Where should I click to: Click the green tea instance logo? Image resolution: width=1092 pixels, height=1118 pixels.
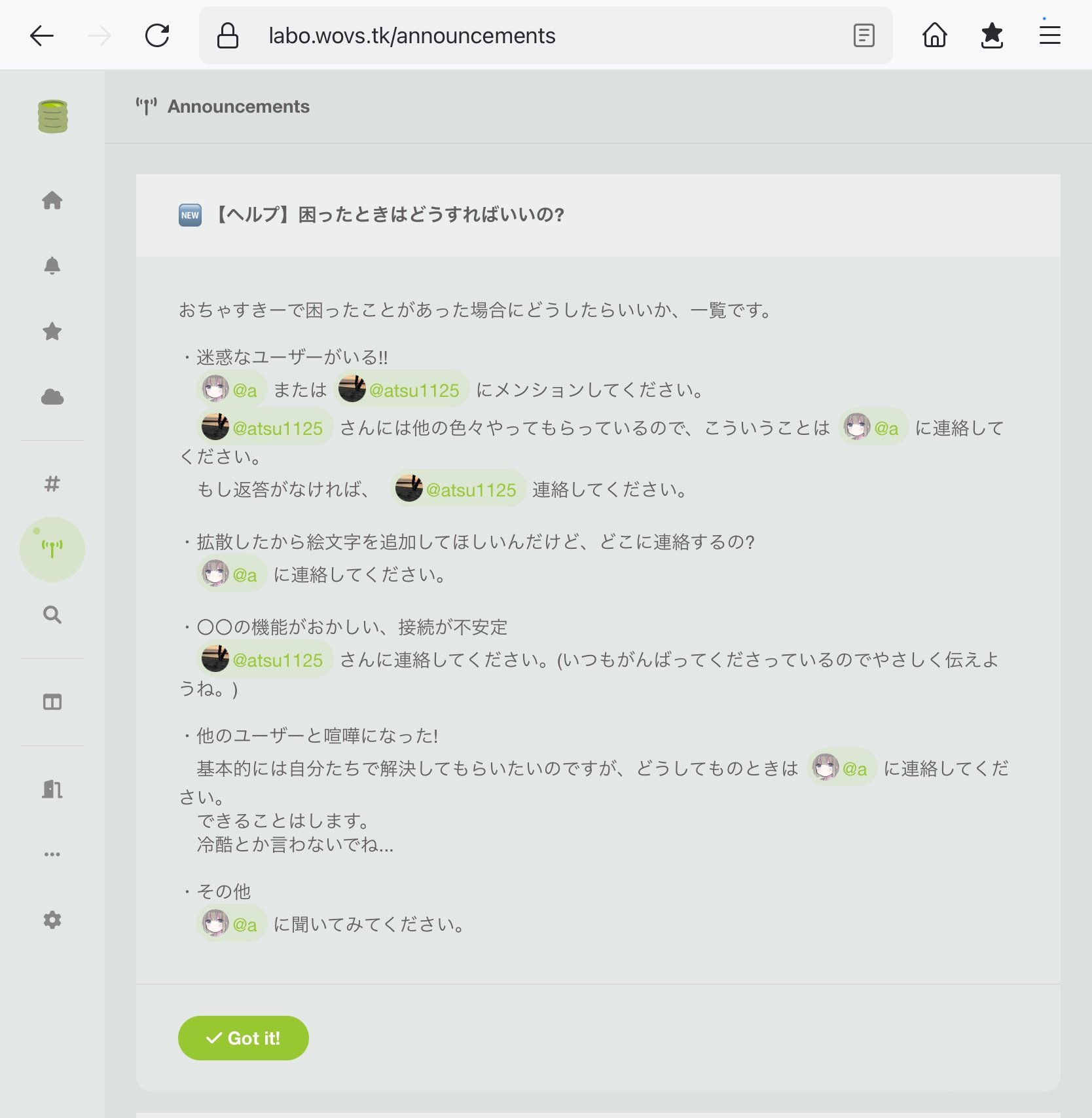(52, 117)
